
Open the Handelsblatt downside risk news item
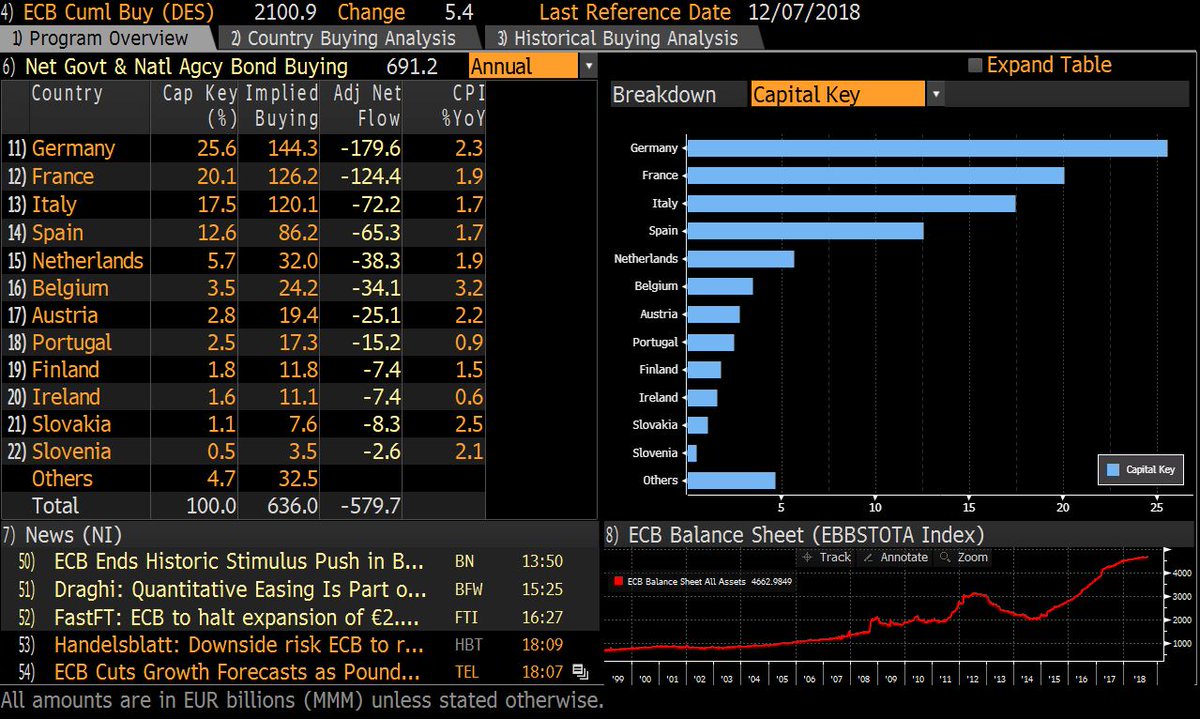click(238, 644)
